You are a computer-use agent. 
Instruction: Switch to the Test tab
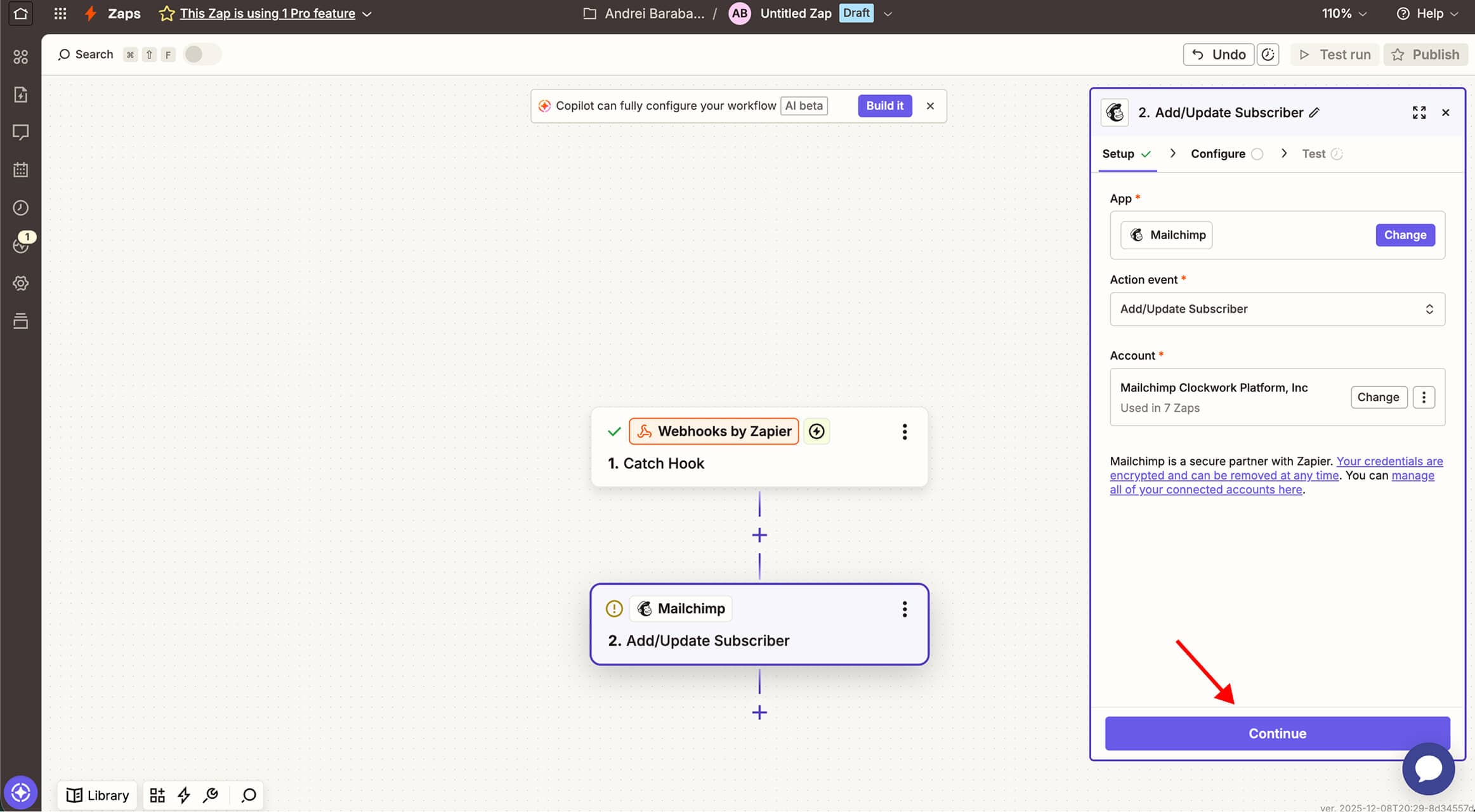click(1313, 154)
